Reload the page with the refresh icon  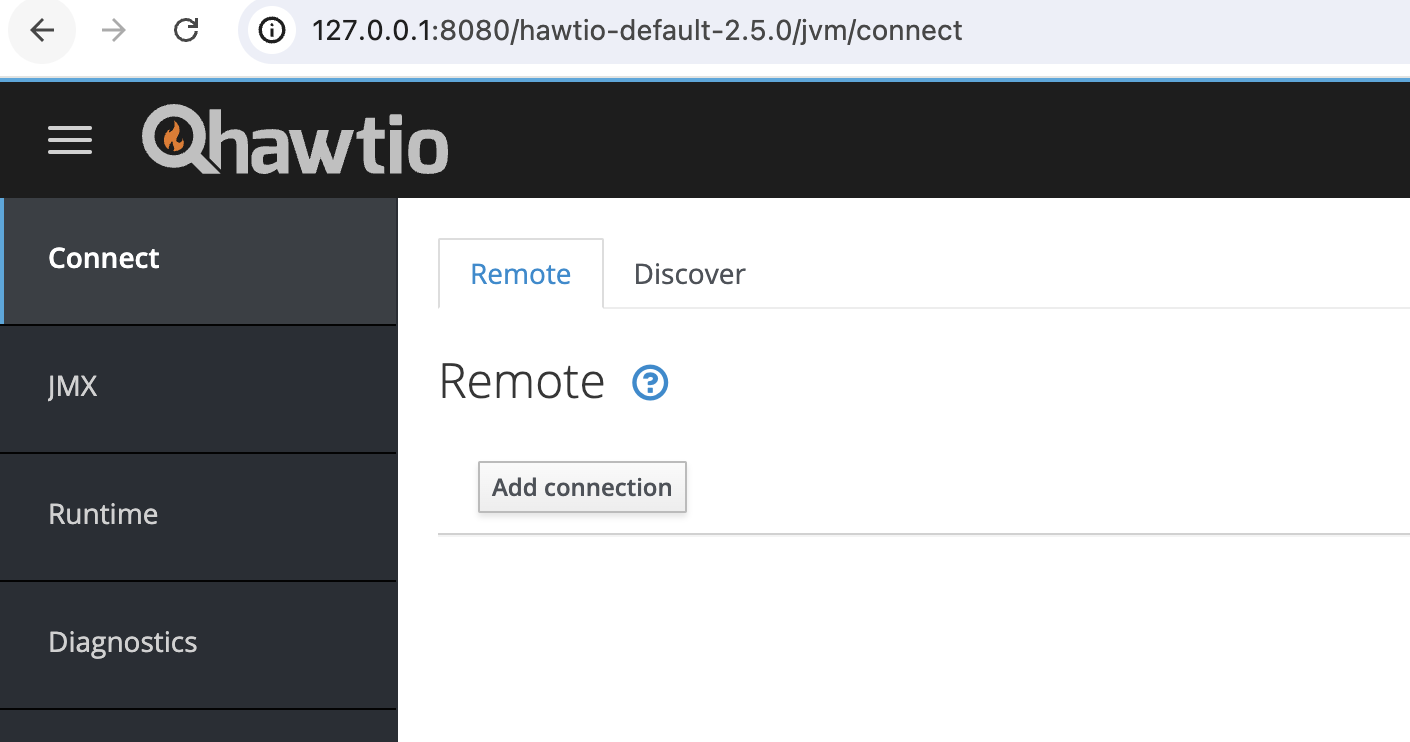click(186, 31)
